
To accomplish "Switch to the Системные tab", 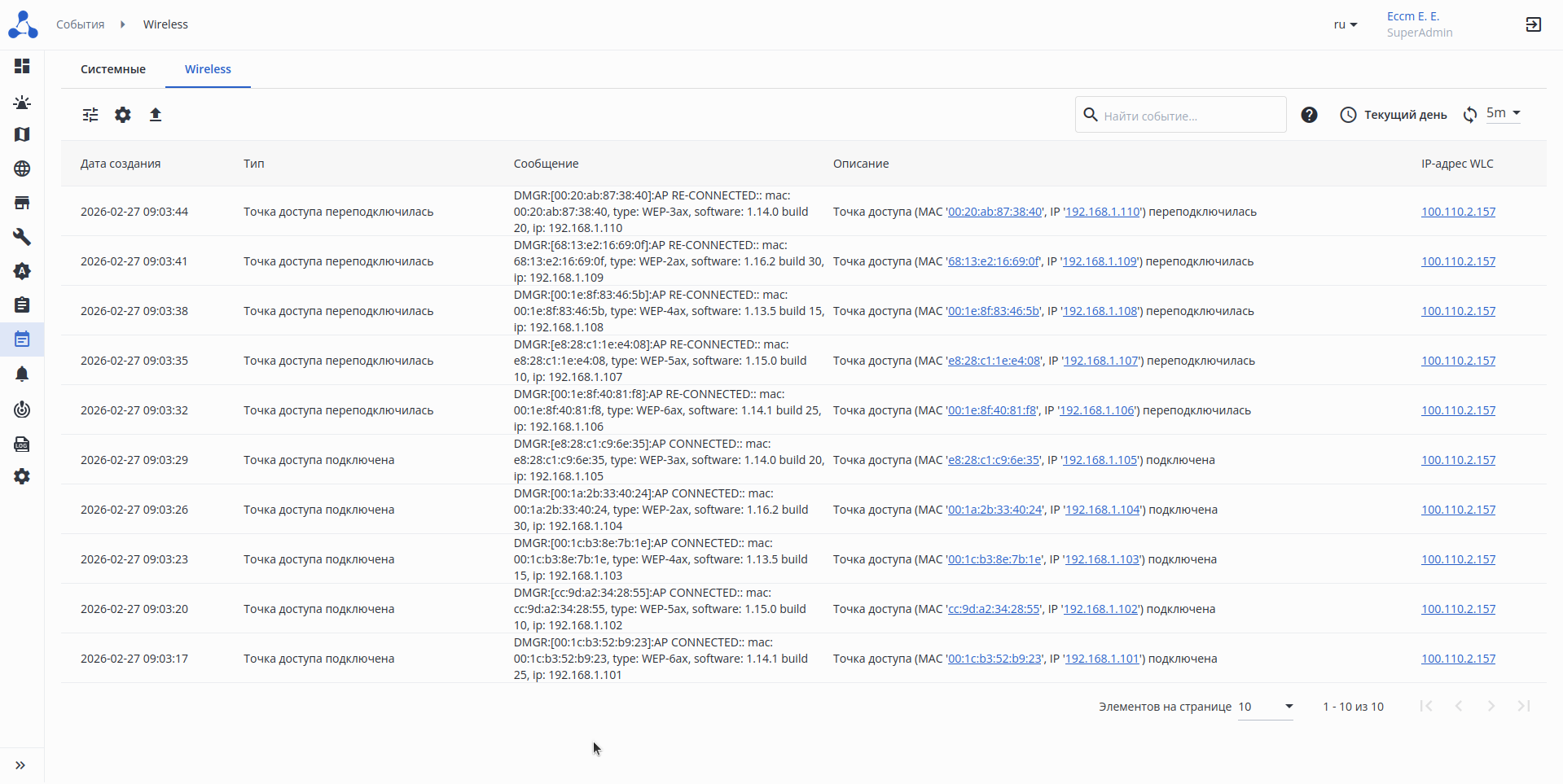I will coord(113,69).
